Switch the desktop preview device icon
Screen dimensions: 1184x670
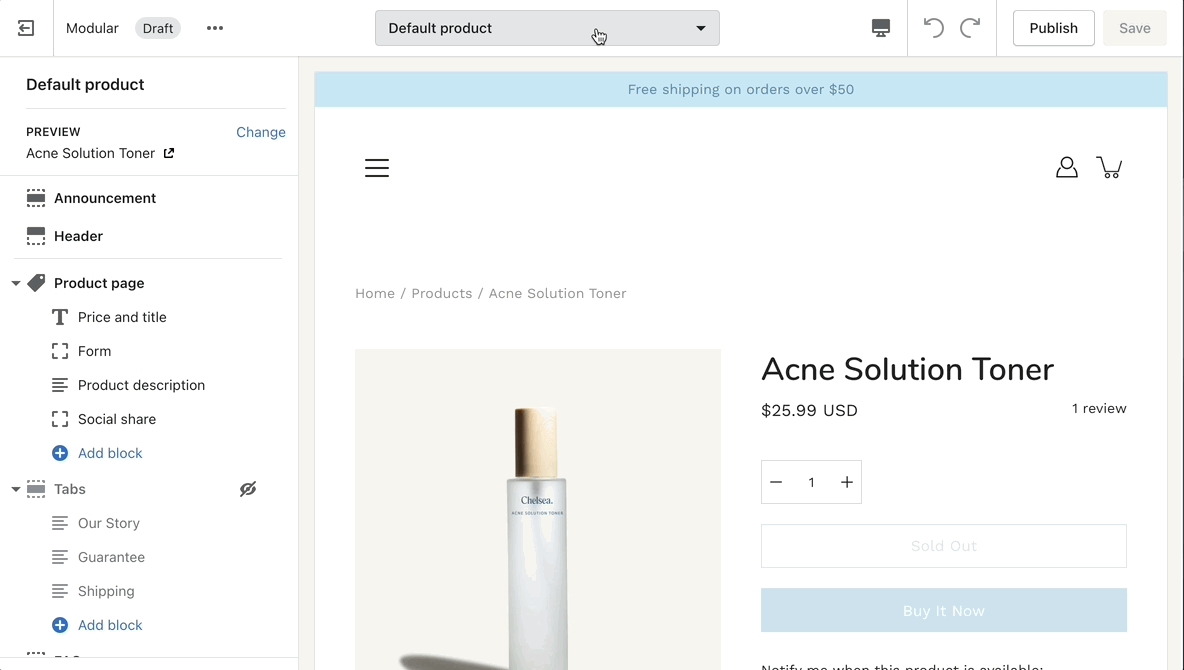pos(881,28)
